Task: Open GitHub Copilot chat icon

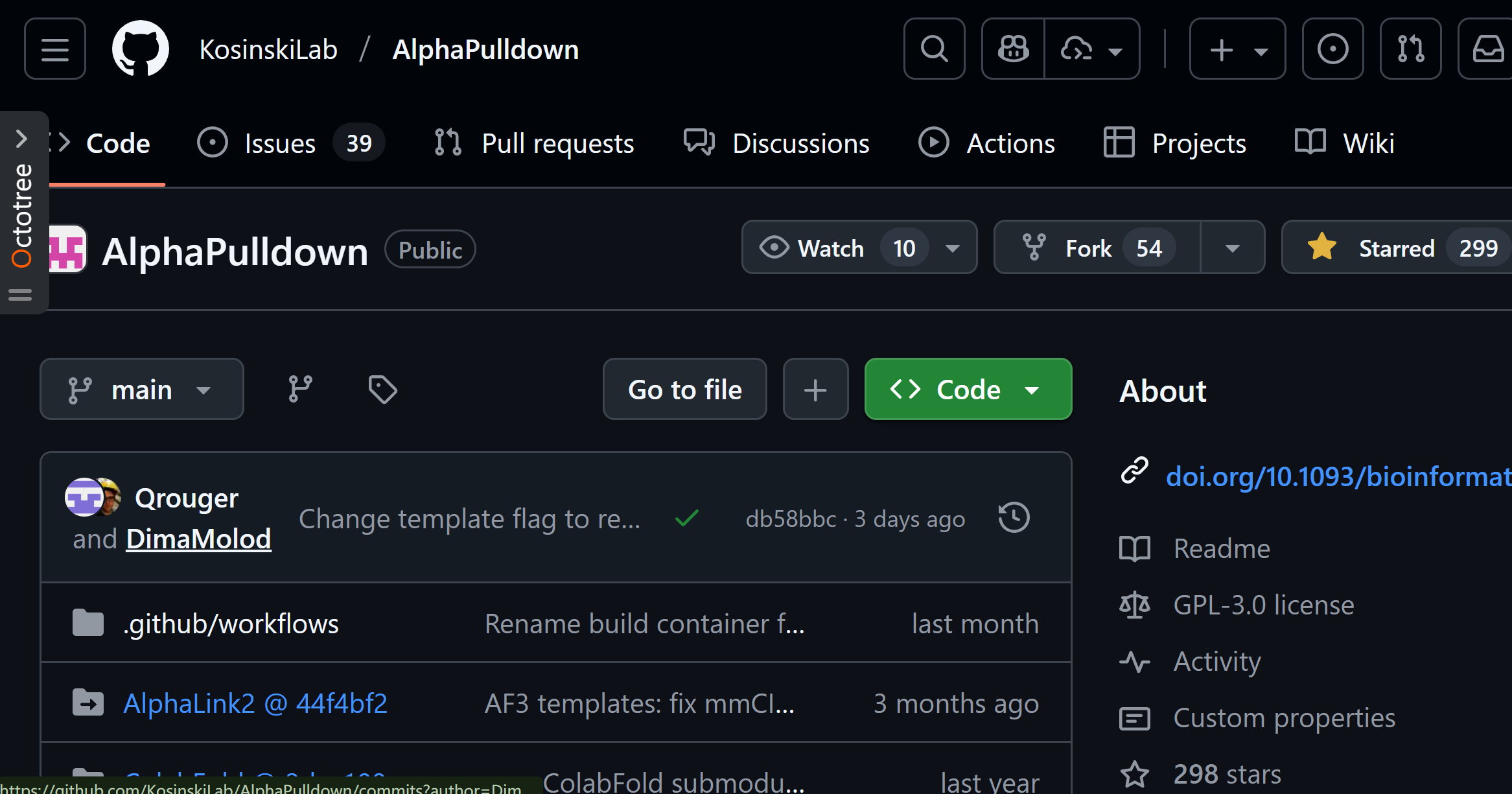Action: [x=1013, y=49]
